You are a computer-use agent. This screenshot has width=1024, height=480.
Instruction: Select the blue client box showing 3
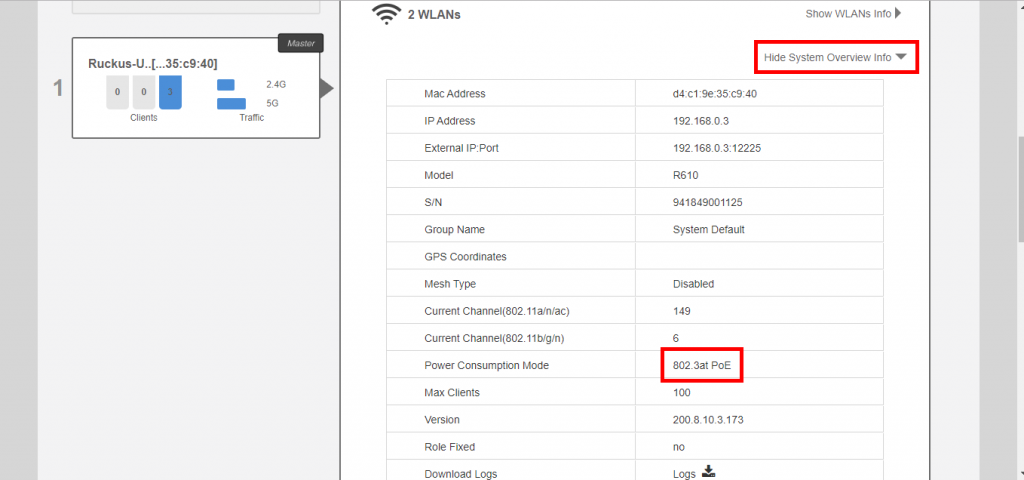(170, 92)
